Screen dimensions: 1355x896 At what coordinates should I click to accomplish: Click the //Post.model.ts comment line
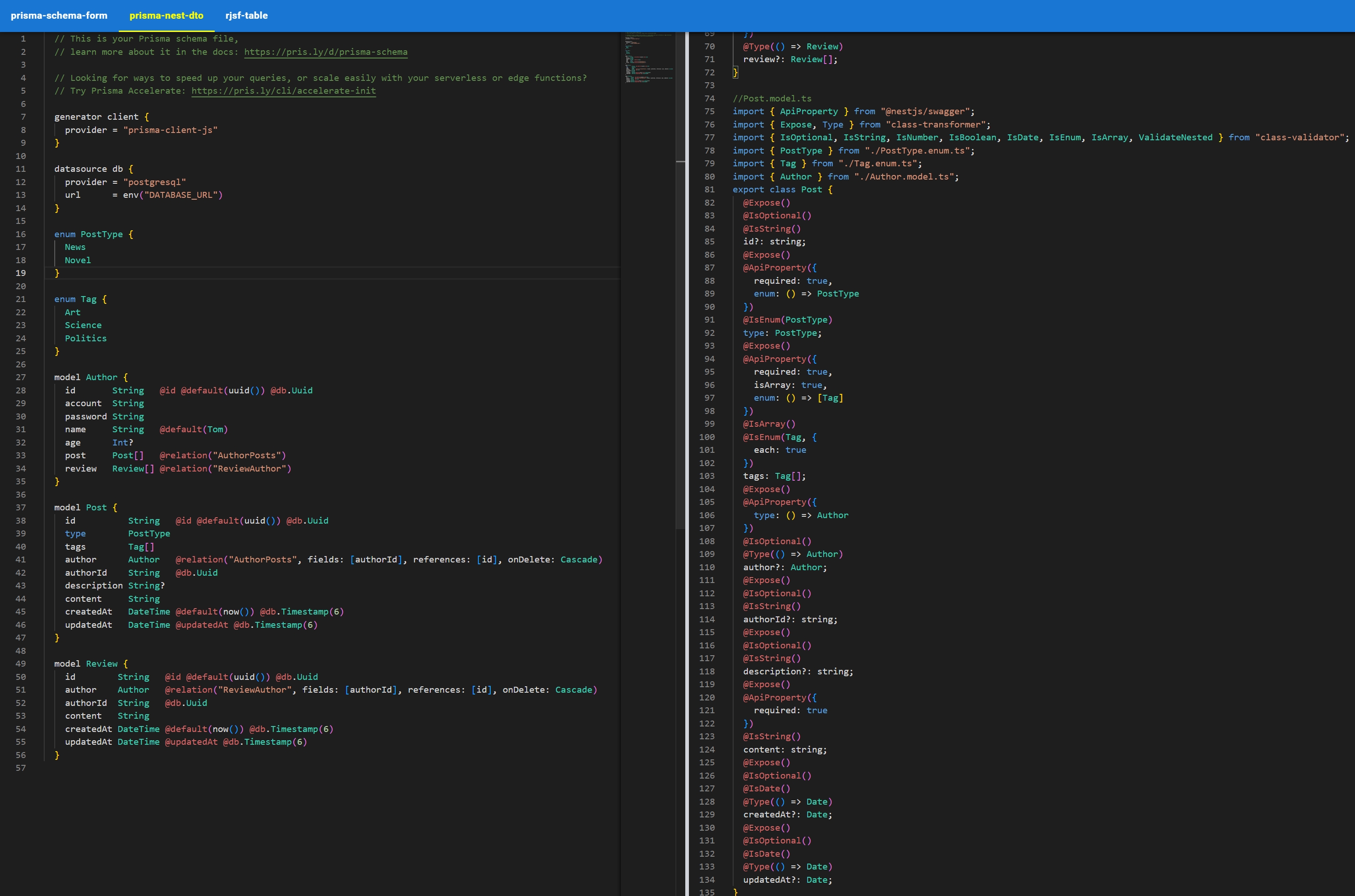point(772,99)
